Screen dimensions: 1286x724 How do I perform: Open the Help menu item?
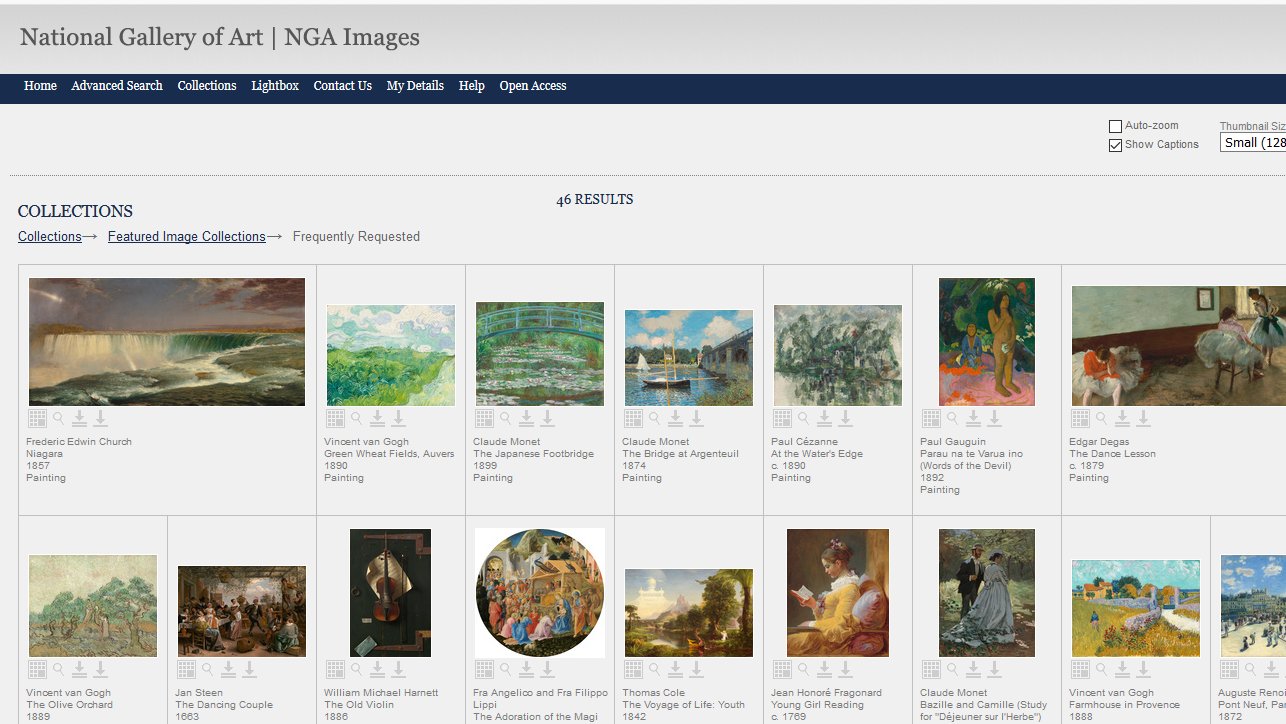[472, 86]
